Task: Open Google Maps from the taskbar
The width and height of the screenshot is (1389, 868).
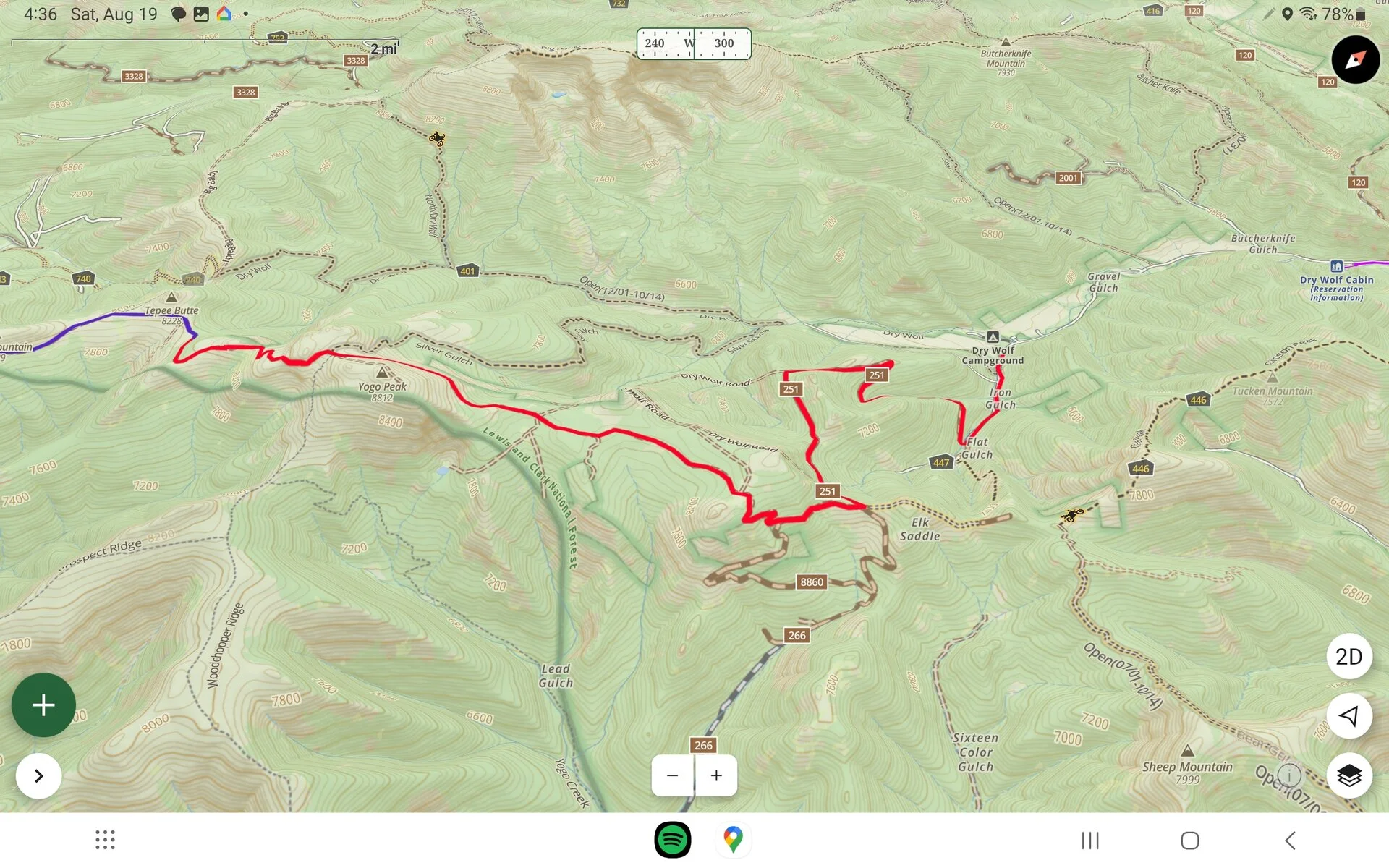Action: pos(733,840)
